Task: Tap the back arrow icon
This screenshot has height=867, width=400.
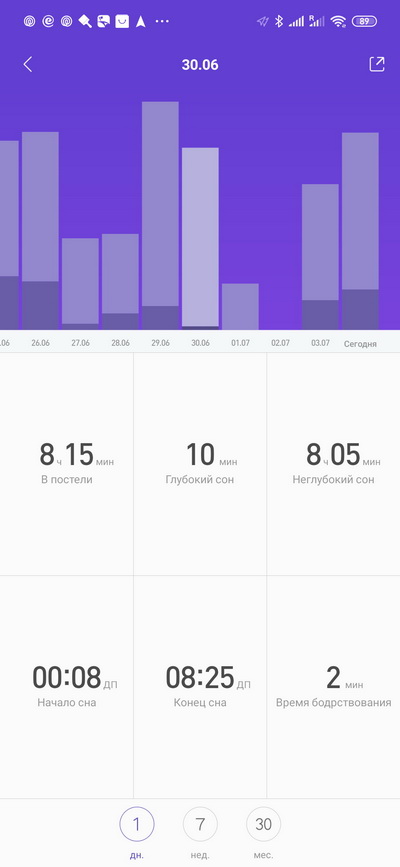Action: point(28,65)
